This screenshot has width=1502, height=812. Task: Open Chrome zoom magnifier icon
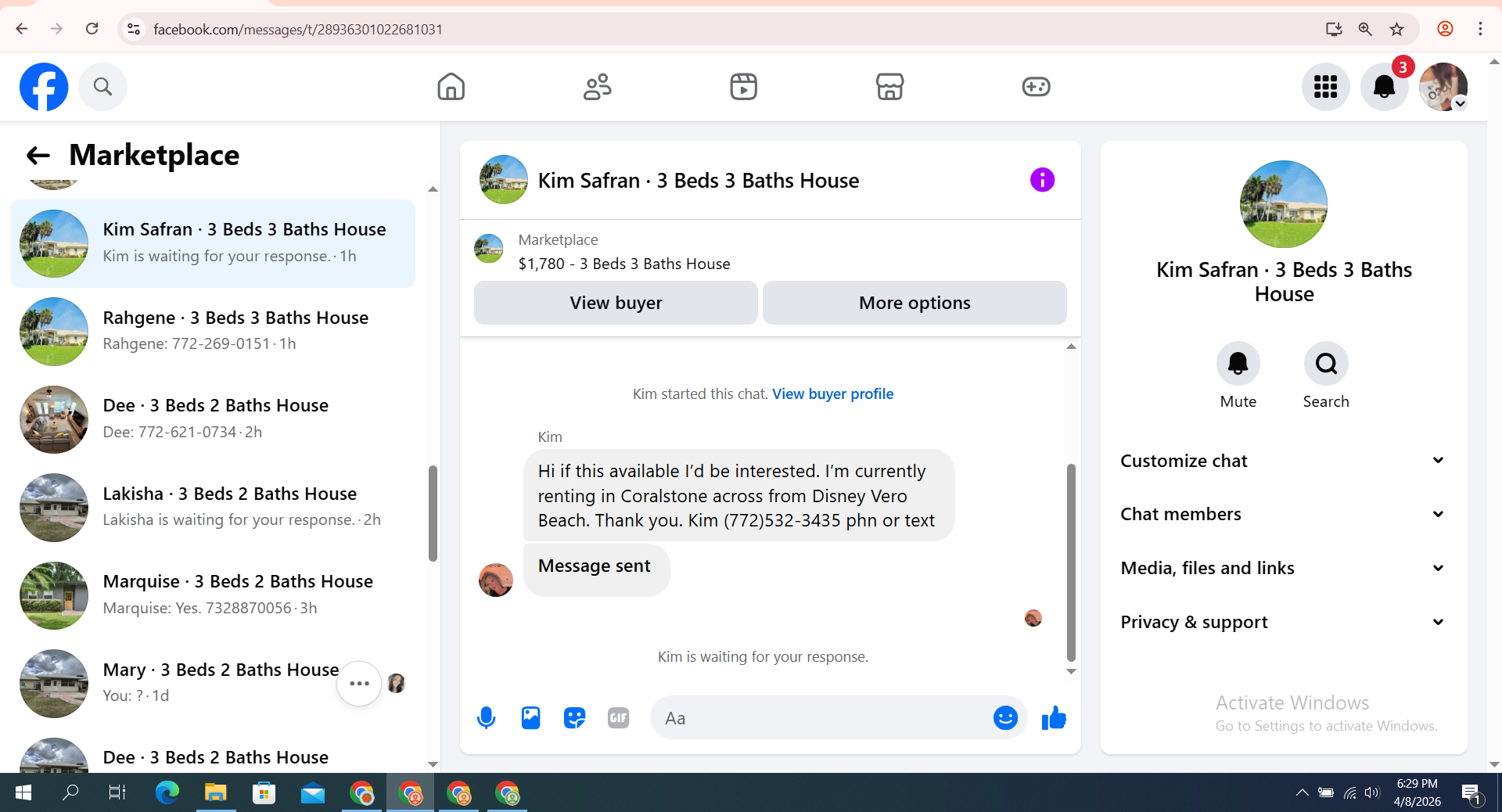(1365, 29)
